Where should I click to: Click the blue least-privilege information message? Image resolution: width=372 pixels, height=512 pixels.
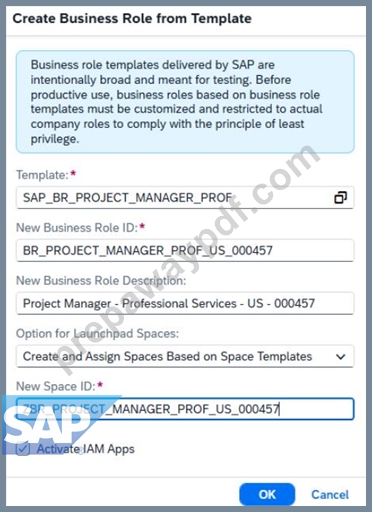tap(185, 102)
